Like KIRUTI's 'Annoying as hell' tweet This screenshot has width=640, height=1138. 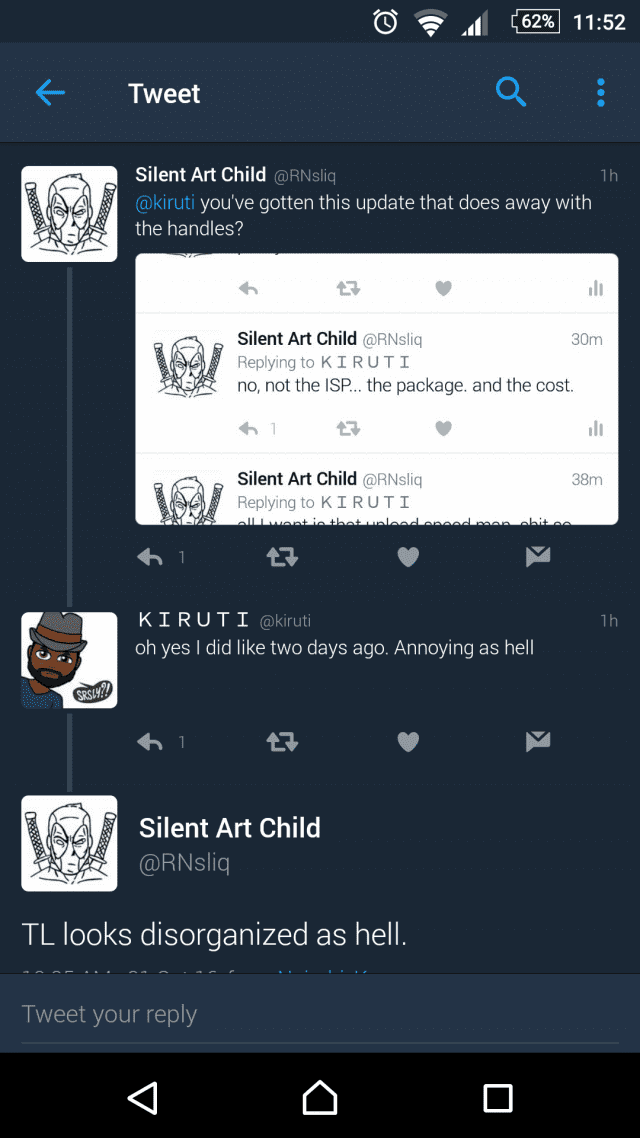coord(409,742)
